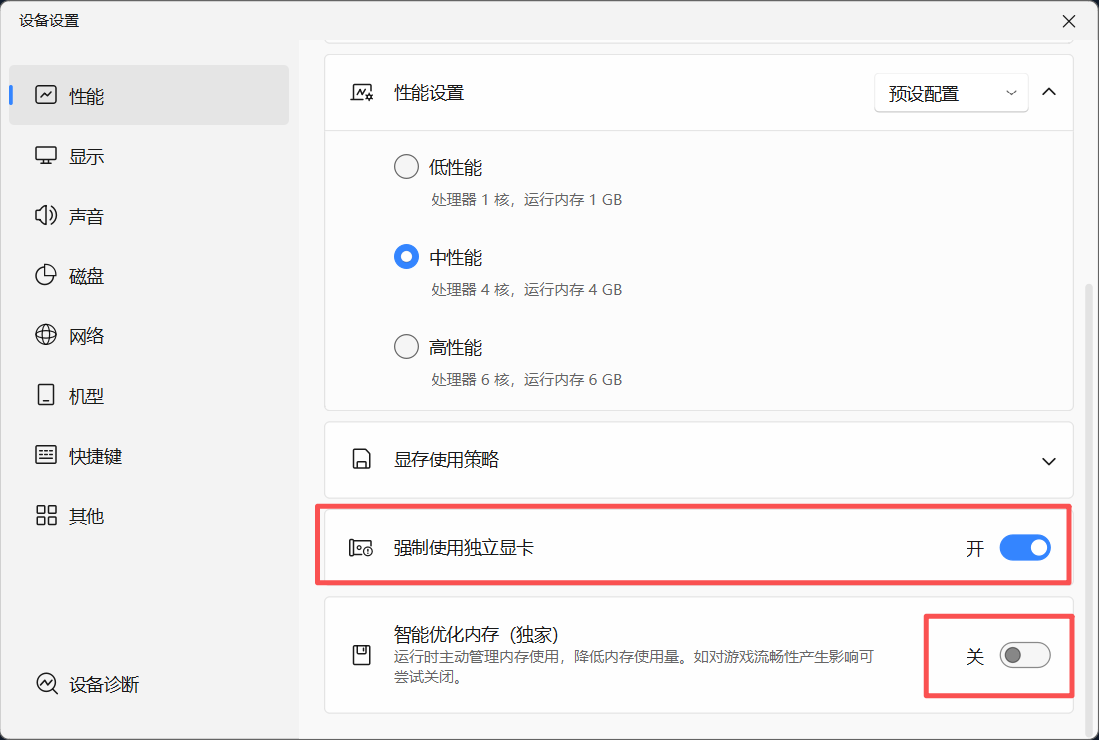Screen dimensions: 1099x740
Task: Collapse the 性能设置 section
Action: point(1048,92)
